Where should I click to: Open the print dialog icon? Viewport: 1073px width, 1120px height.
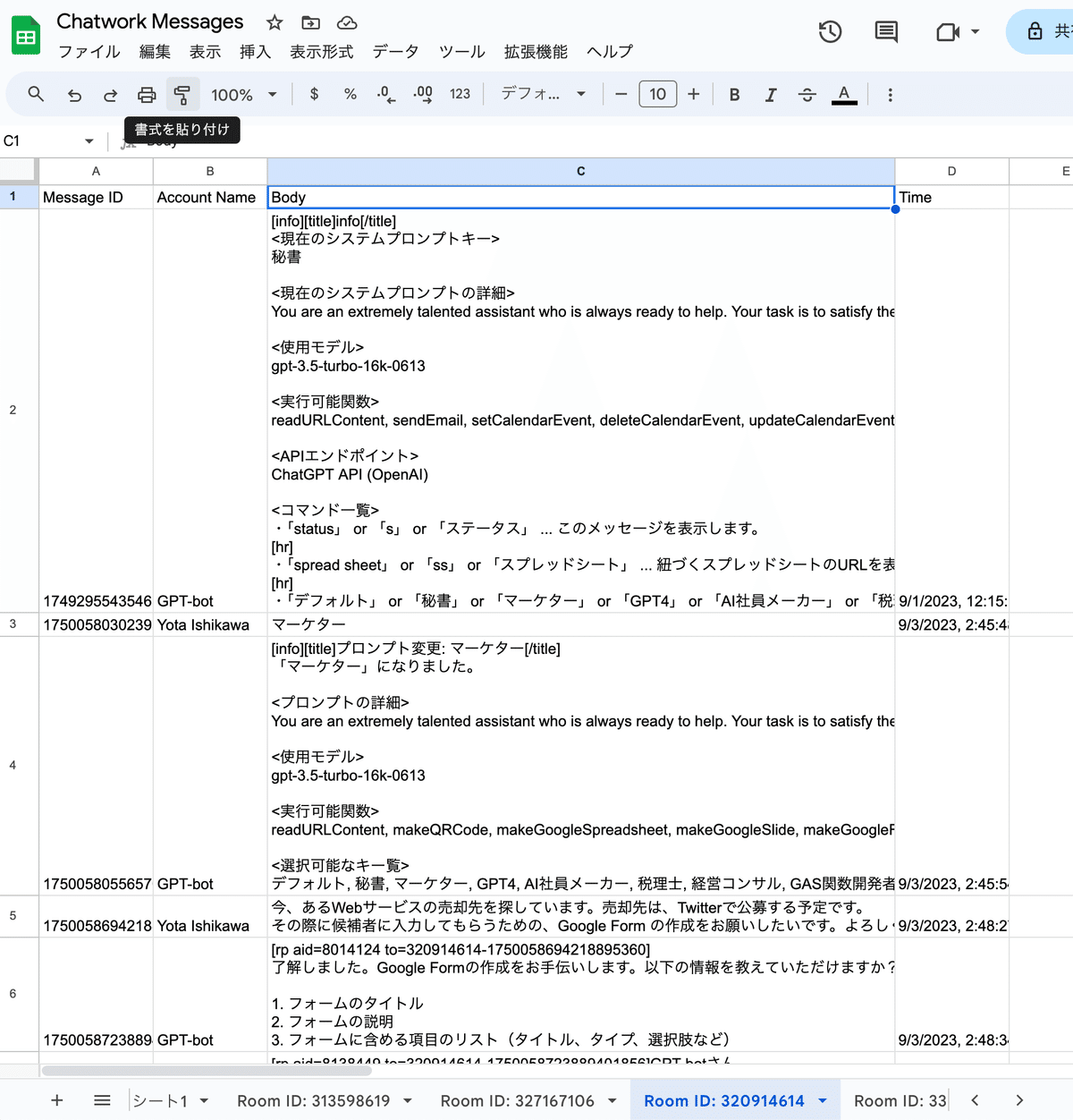pyautogui.click(x=147, y=94)
